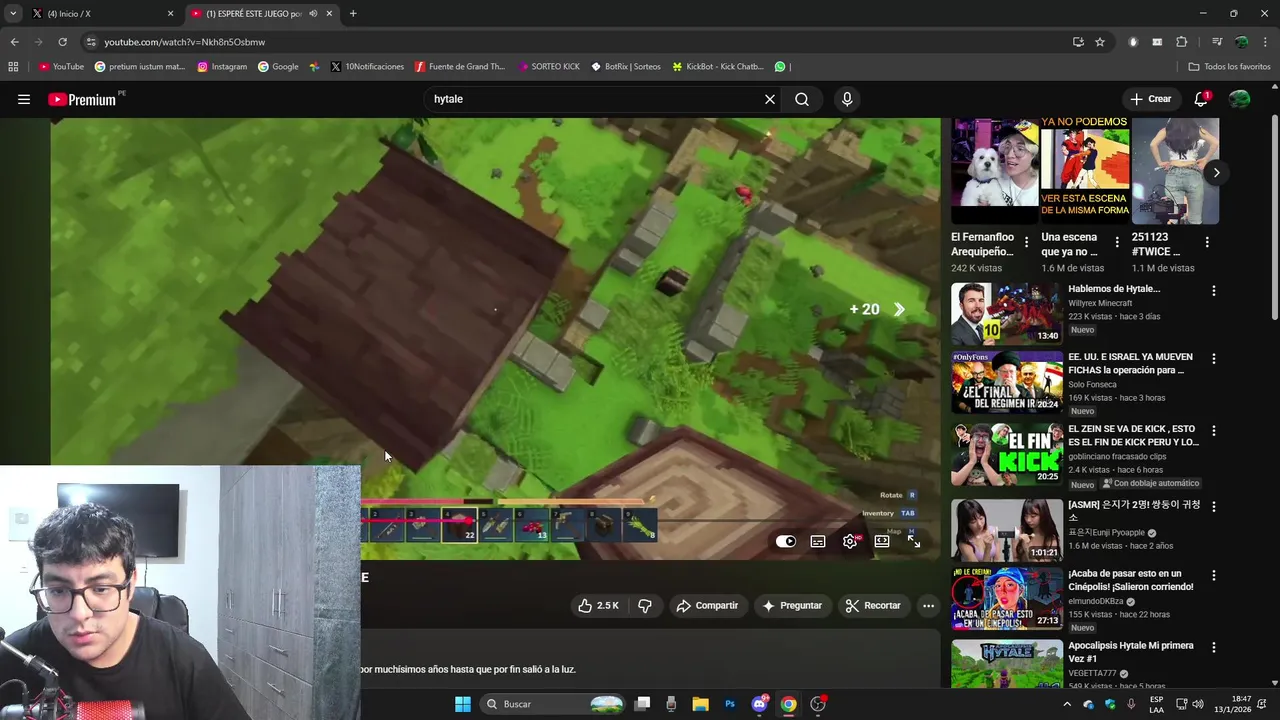Switch to theater mode
This screenshot has height=720, width=1280.
(x=882, y=541)
